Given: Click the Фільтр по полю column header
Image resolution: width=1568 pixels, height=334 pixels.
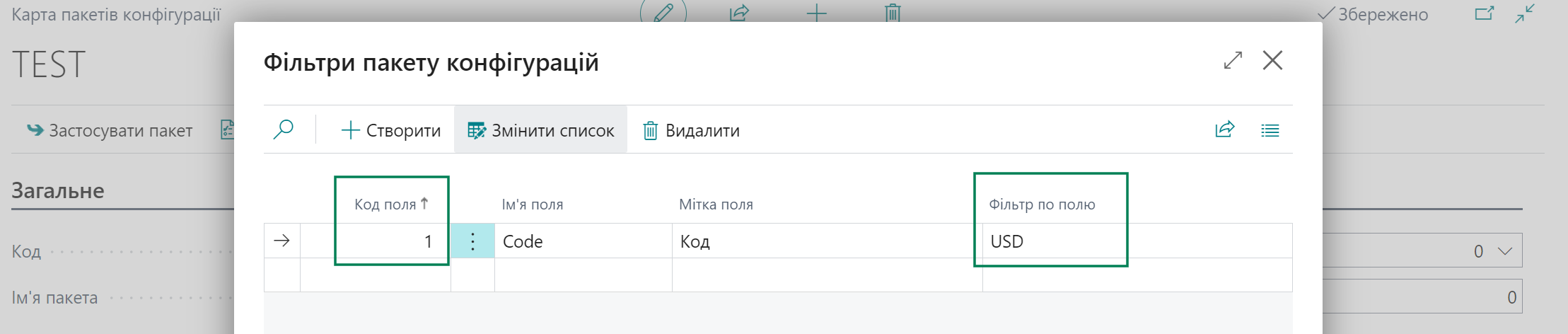Looking at the screenshot, I should click(x=1042, y=205).
